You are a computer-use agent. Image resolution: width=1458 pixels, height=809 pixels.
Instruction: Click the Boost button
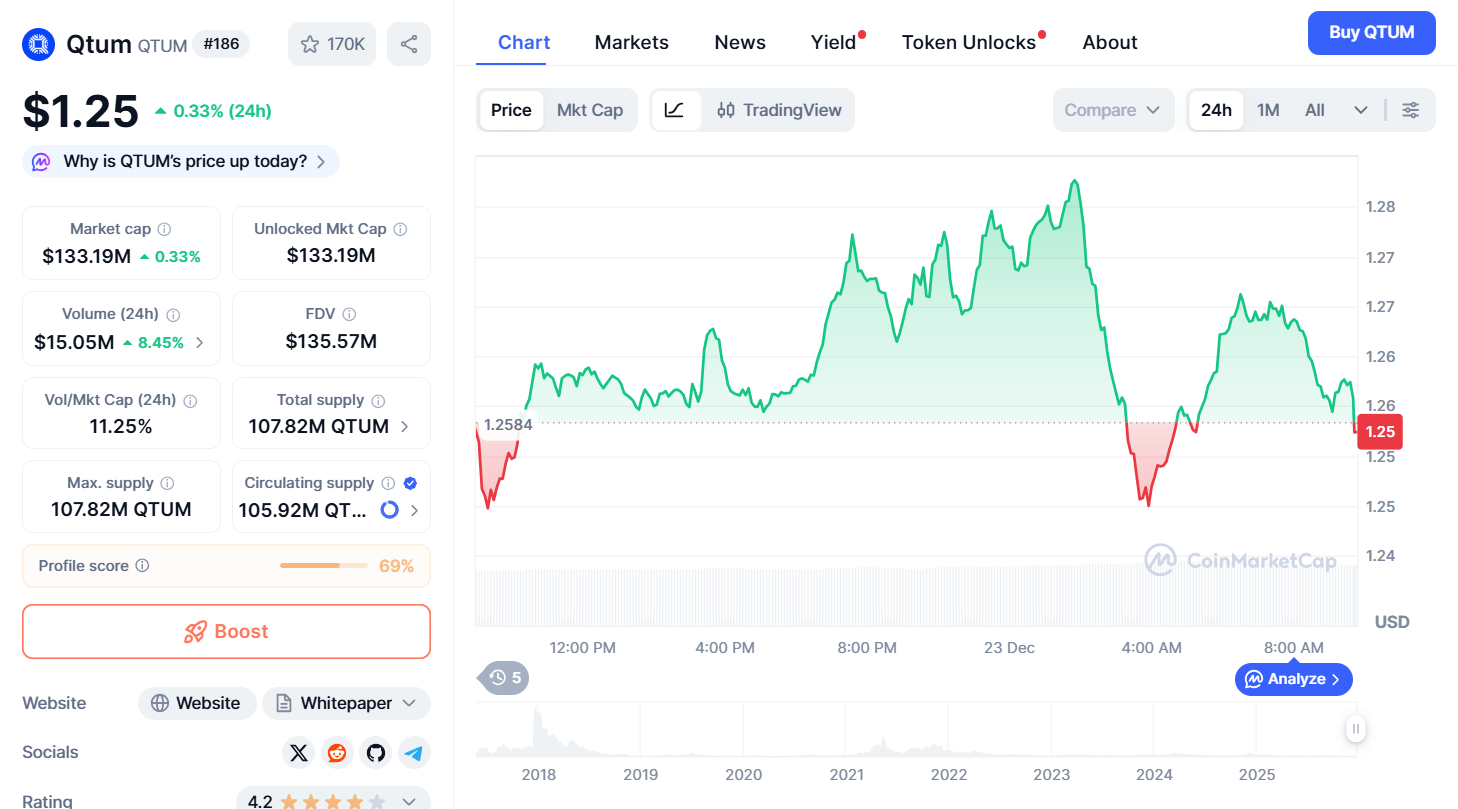click(226, 632)
